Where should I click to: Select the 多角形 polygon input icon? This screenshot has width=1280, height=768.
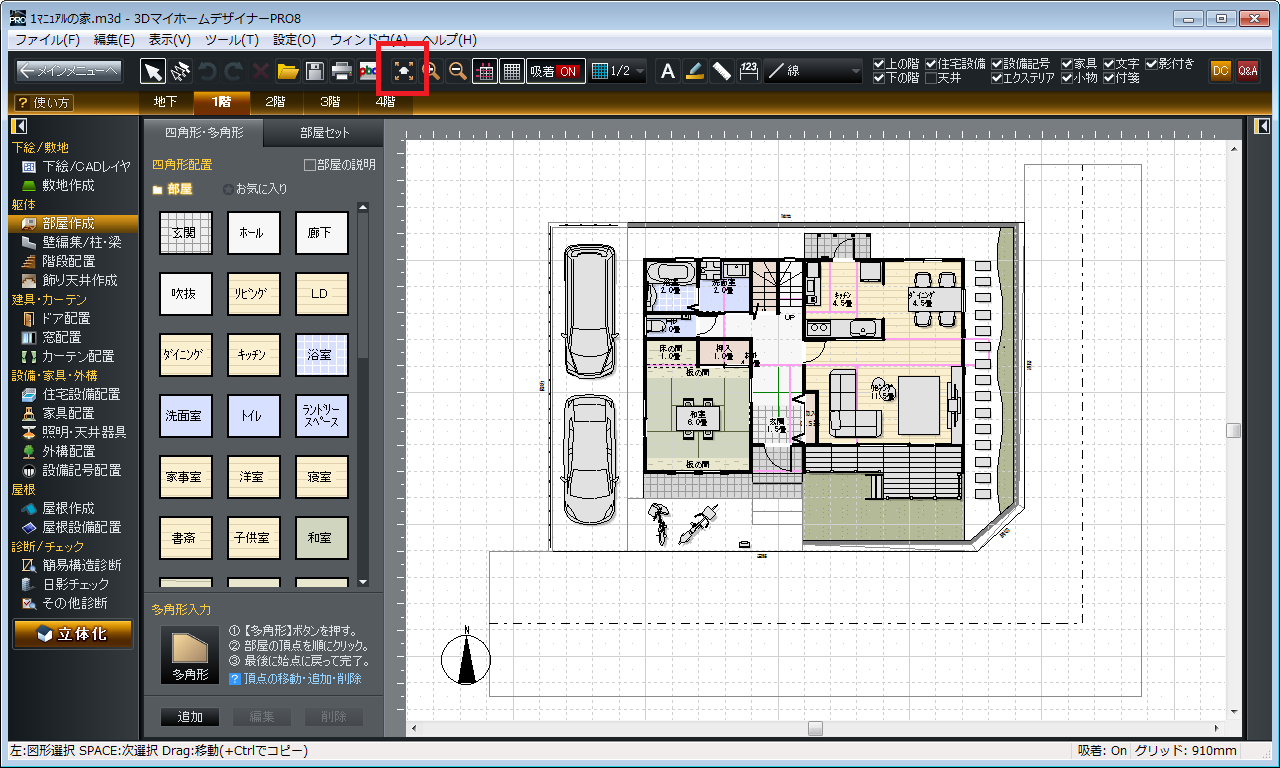(x=190, y=655)
